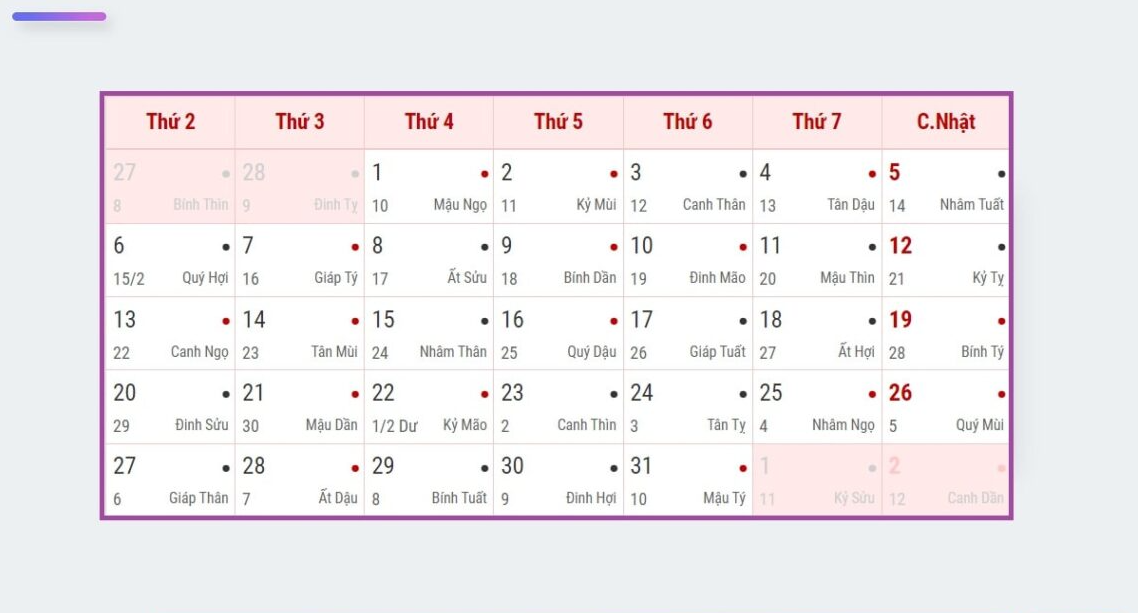Click the purple gradient bar at top-left
1138x613 pixels.
[x=60, y=17]
